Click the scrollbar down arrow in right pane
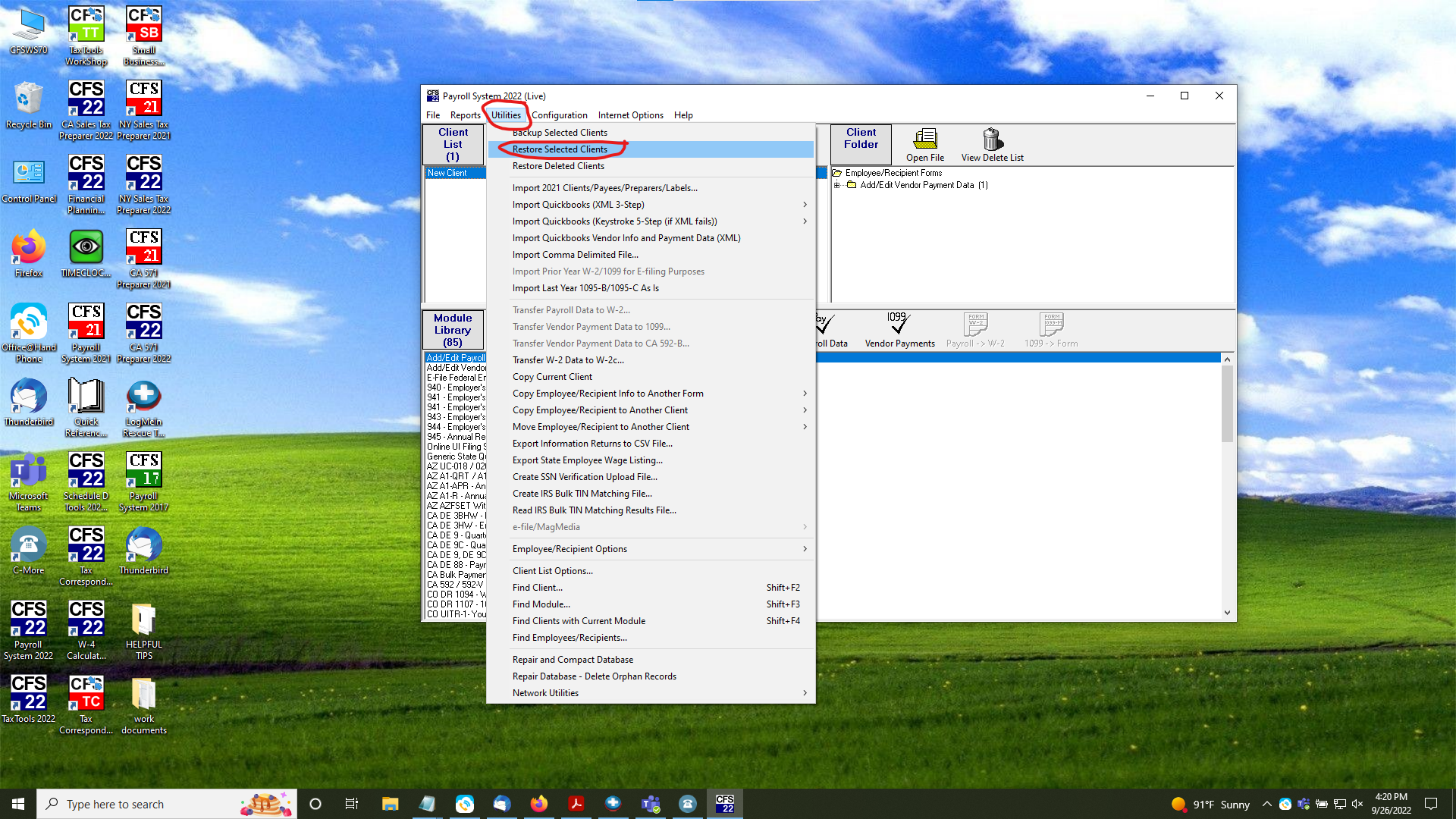This screenshot has width=1456, height=819. pos(1227,613)
